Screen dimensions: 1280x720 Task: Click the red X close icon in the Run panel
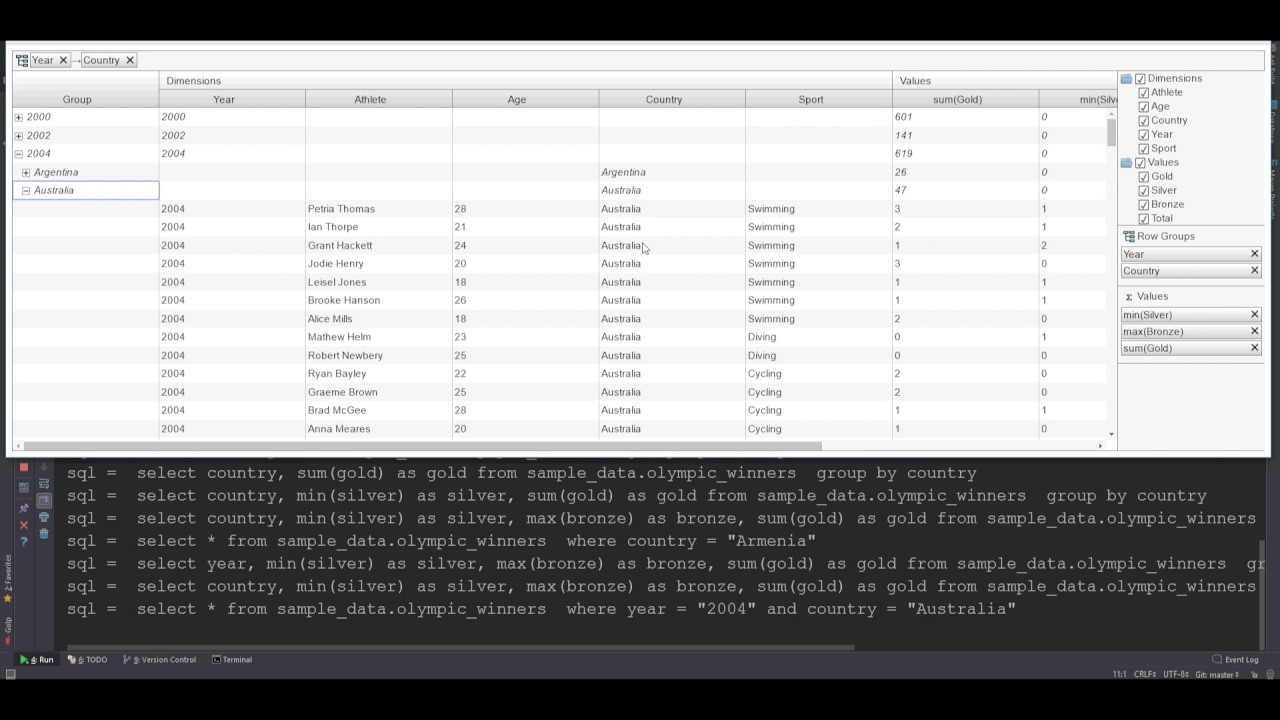coord(24,525)
